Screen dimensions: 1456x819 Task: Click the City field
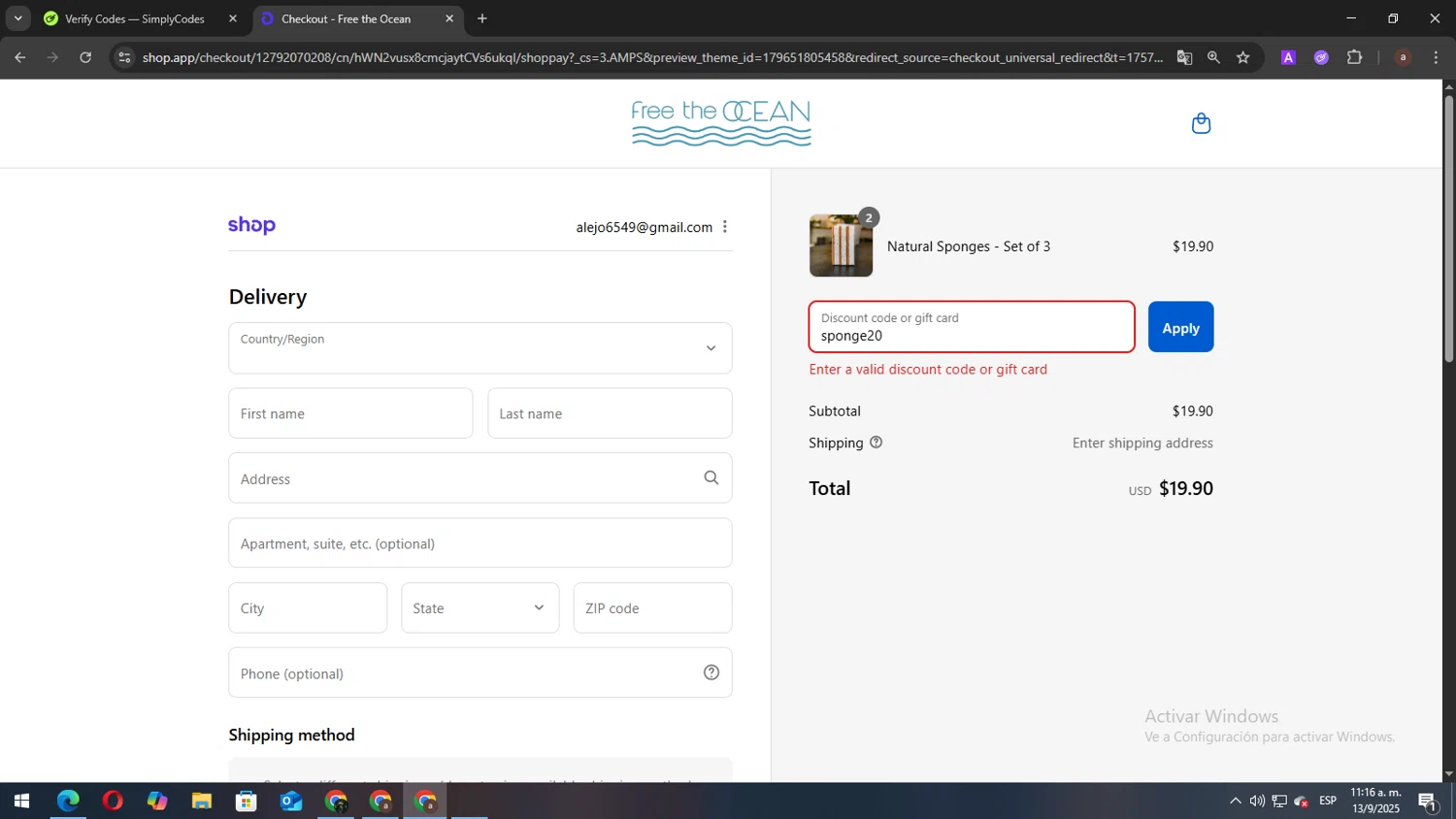(x=308, y=608)
